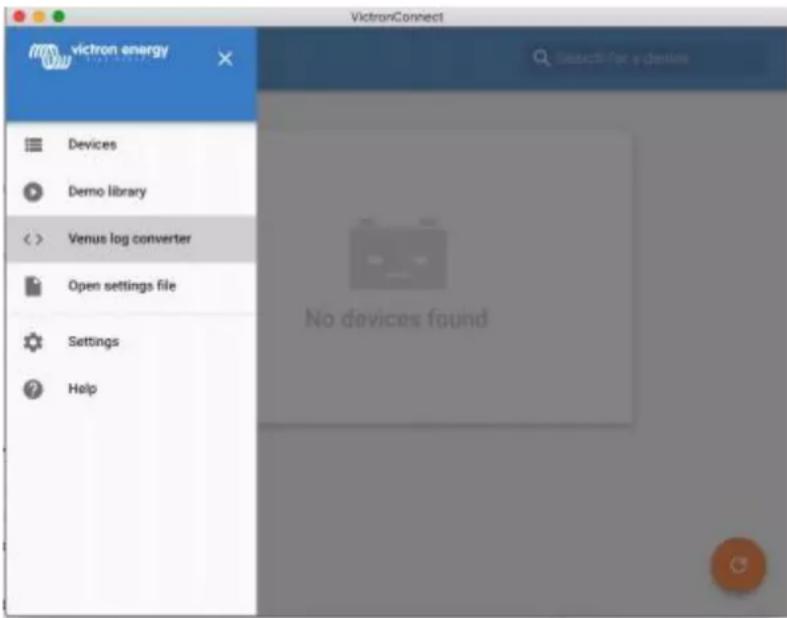The height and width of the screenshot is (618, 787).
Task: Click the Help question mark icon
Action: click(33, 389)
